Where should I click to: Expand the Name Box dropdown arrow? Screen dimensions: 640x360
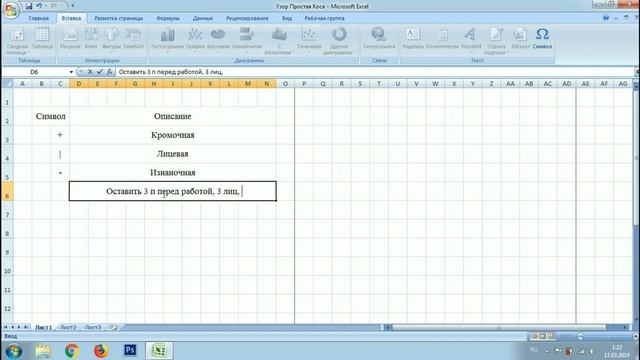[71, 72]
